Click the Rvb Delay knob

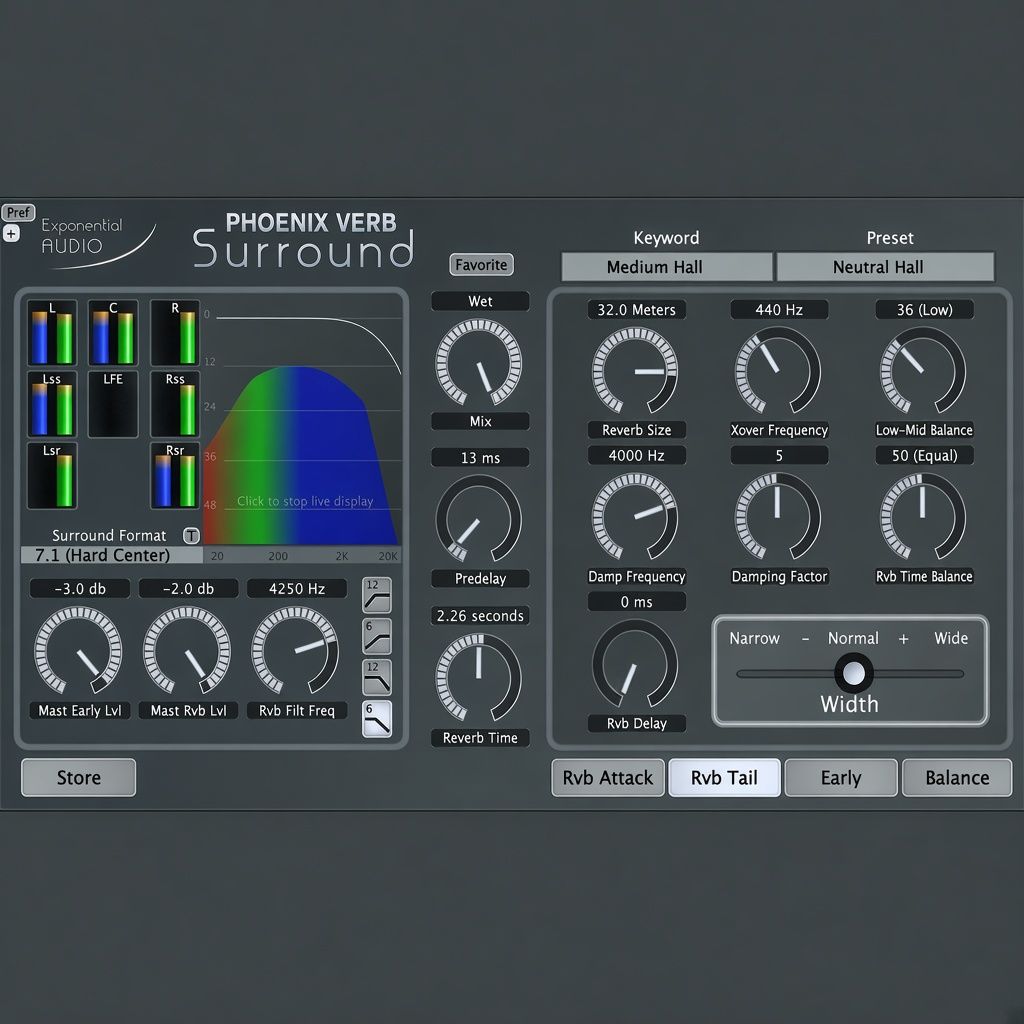click(x=635, y=664)
